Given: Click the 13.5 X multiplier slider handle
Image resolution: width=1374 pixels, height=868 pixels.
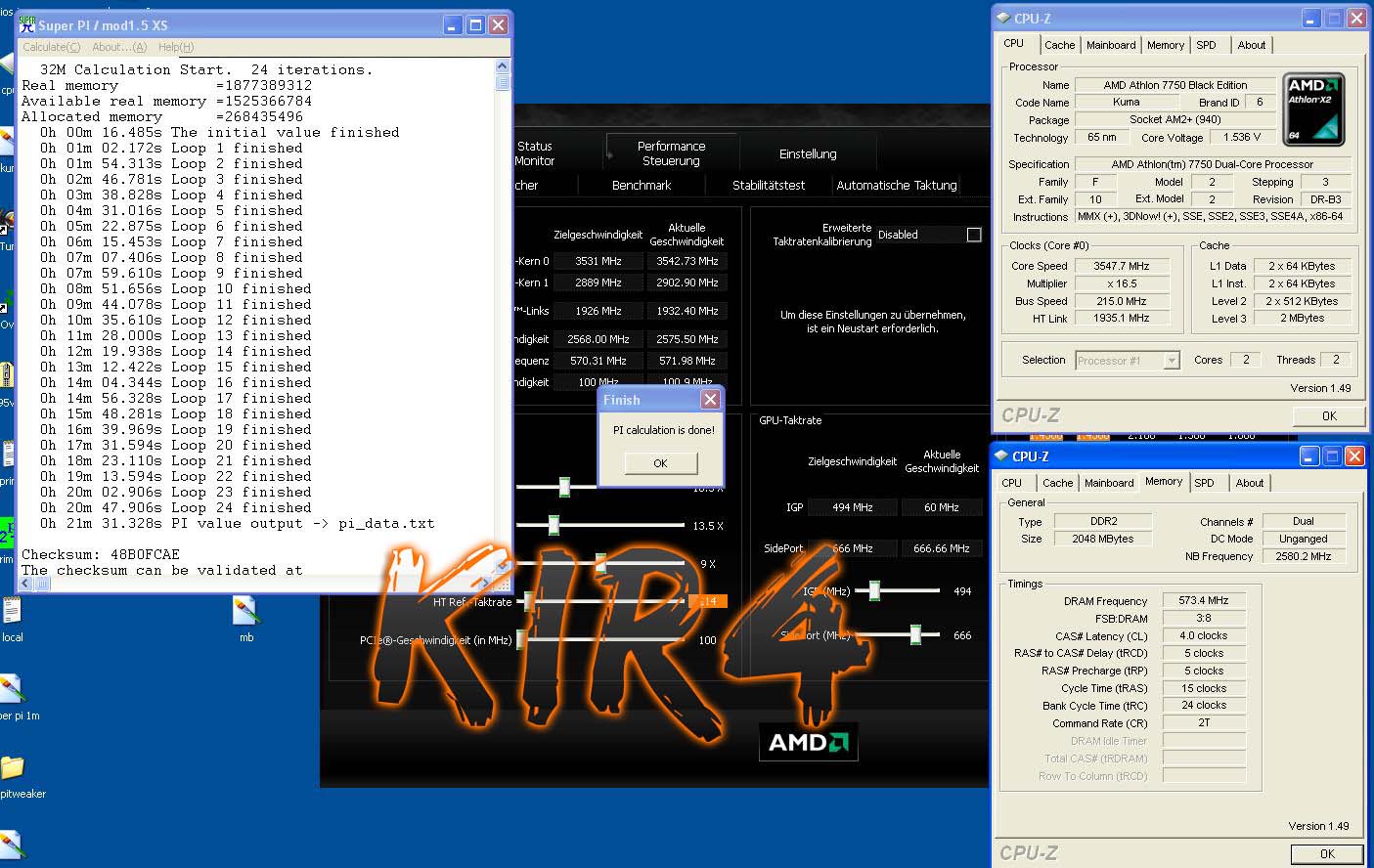Looking at the screenshot, I should pos(554,525).
